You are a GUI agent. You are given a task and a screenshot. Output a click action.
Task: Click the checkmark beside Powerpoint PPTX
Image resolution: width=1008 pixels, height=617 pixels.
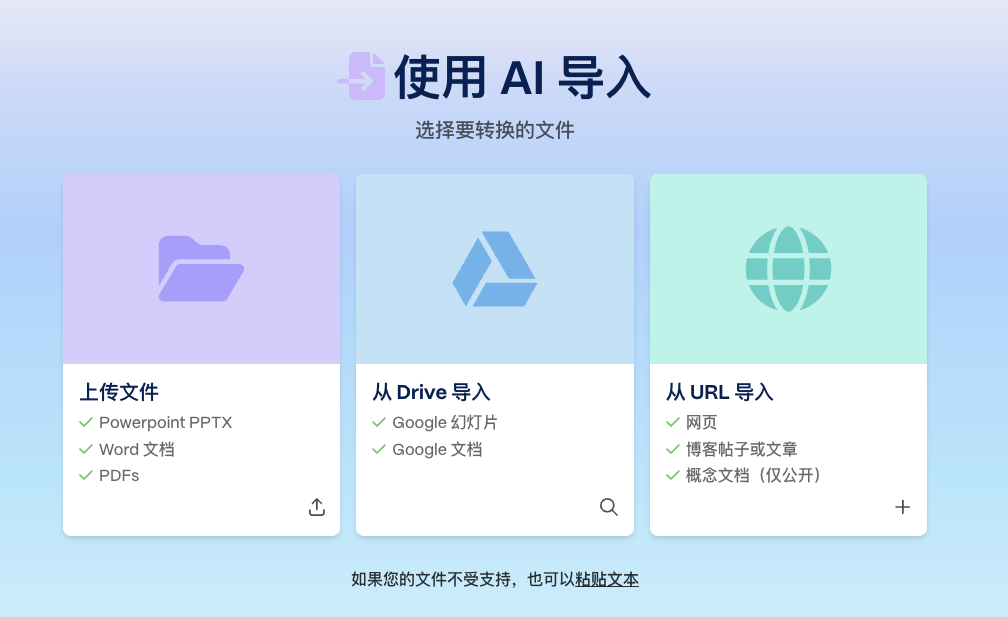pos(85,422)
